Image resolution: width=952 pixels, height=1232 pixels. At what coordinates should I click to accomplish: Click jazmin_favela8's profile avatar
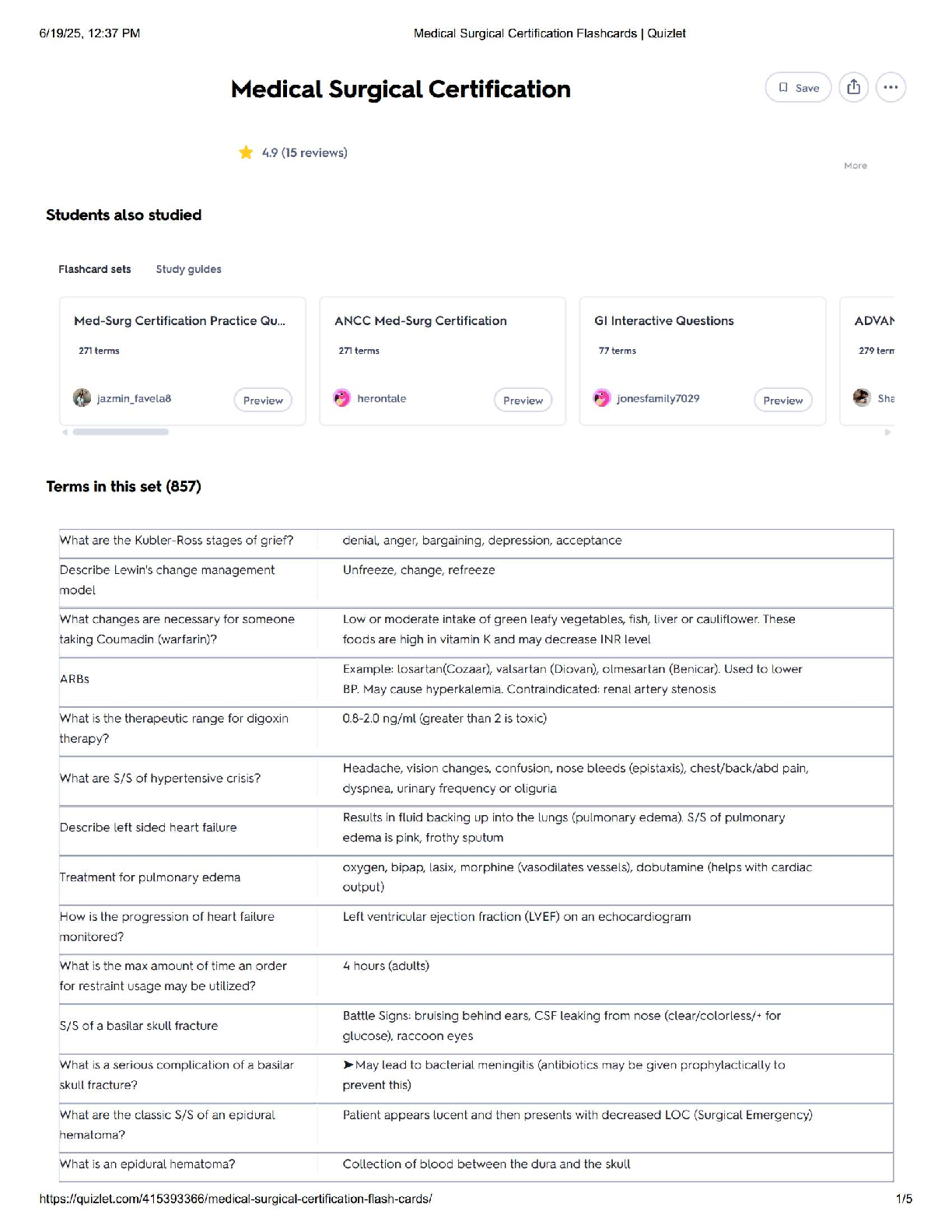pos(82,398)
